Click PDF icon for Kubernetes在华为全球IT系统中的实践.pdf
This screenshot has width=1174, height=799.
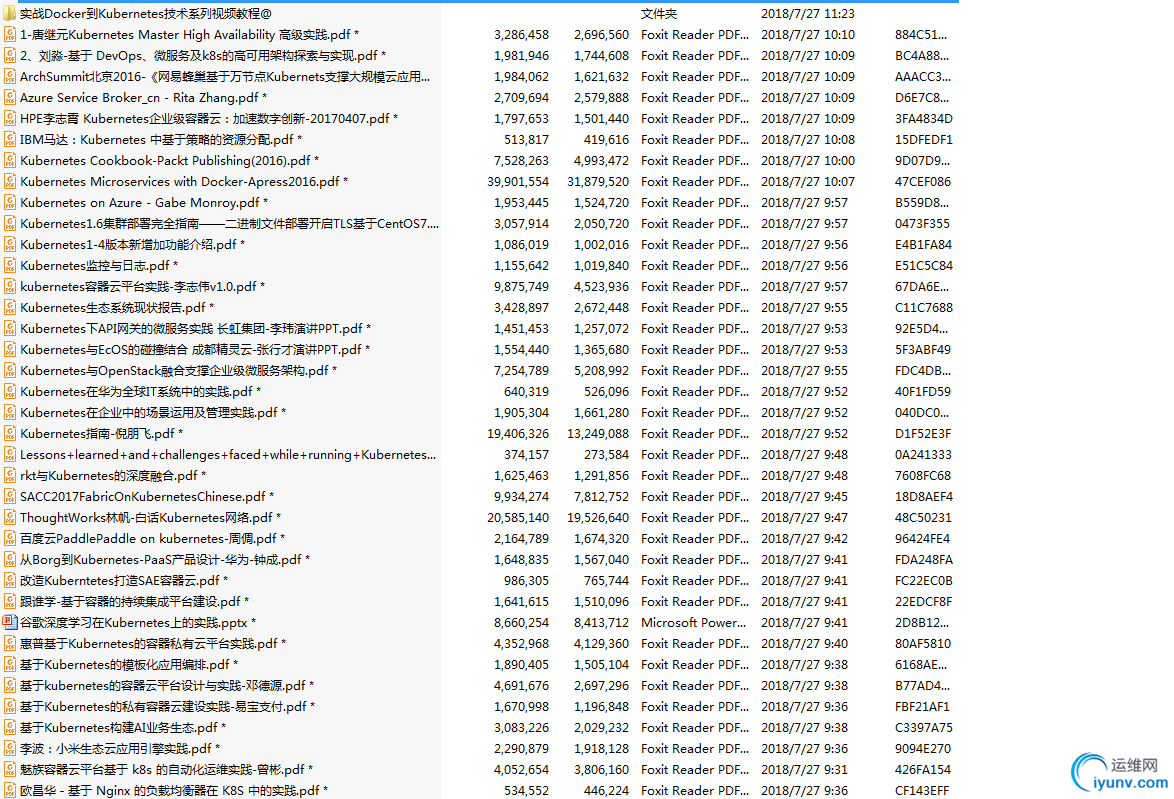[10, 392]
